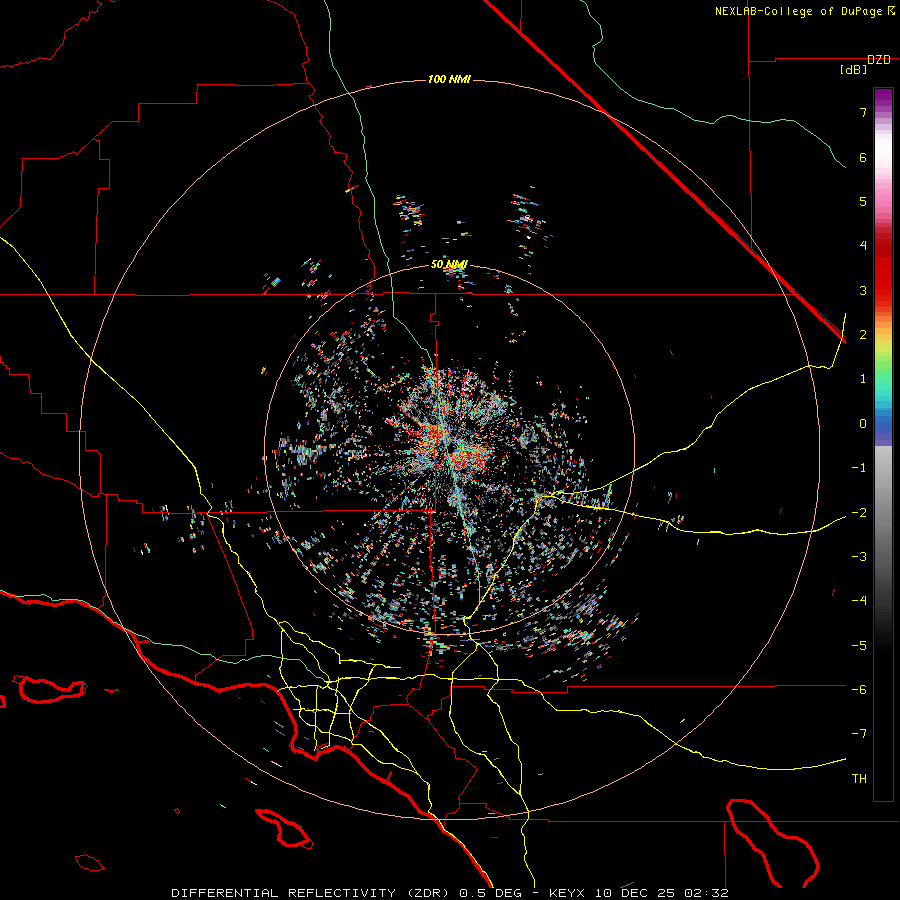Click the 50 NMI range ring label

tap(449, 264)
